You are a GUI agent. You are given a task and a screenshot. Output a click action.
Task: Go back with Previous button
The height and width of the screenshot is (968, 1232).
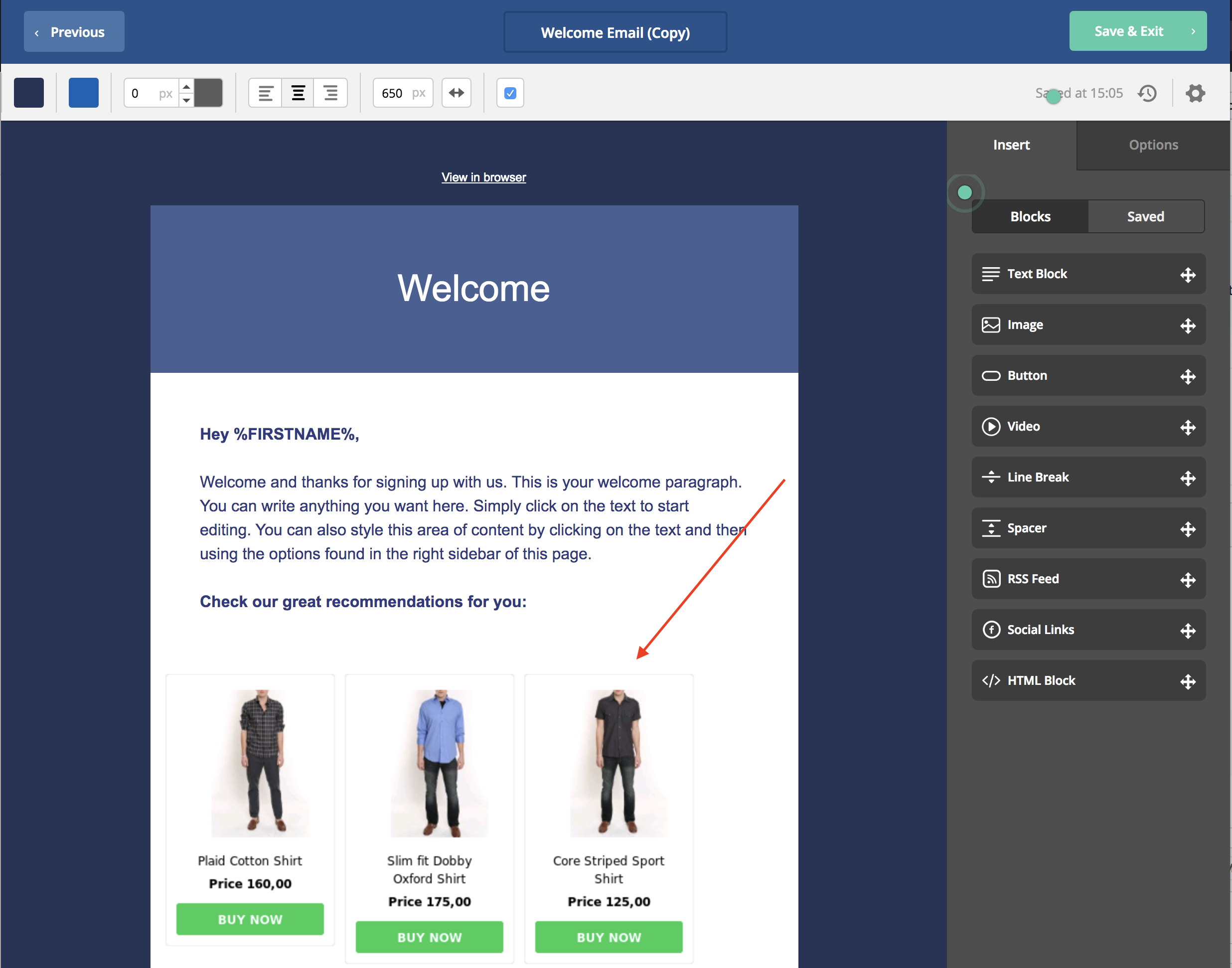[x=74, y=32]
